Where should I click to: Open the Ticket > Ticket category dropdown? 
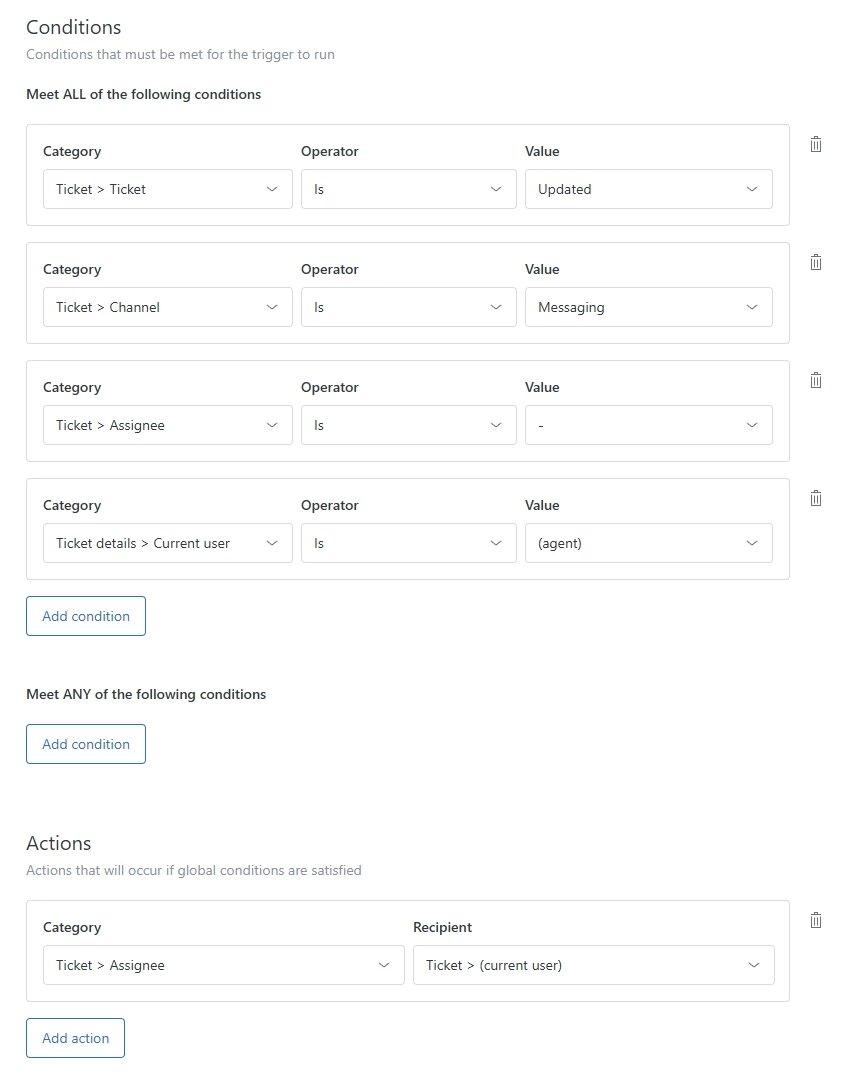[x=167, y=189]
